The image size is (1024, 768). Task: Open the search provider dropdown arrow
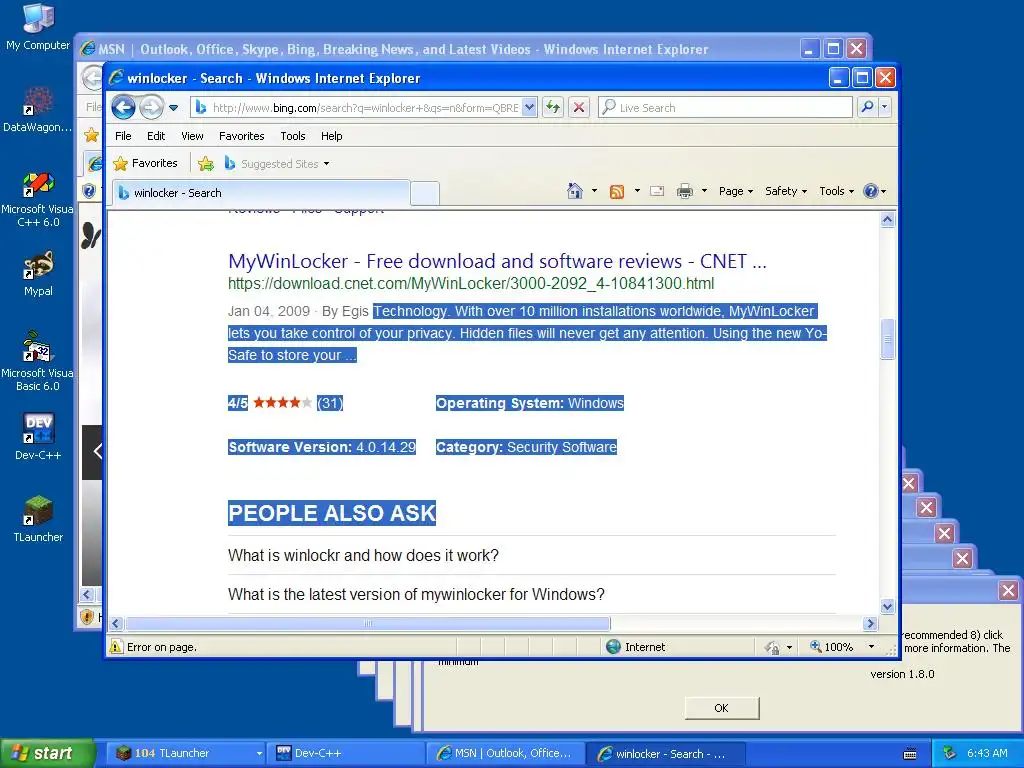coord(884,106)
